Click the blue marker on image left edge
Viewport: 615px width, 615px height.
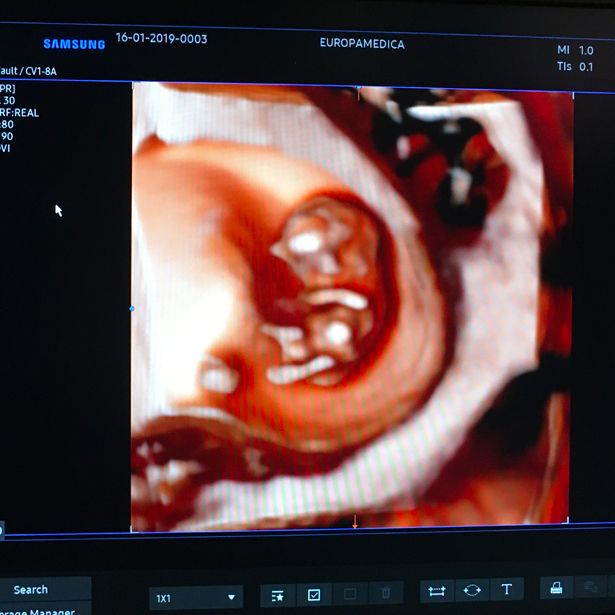pos(131,309)
